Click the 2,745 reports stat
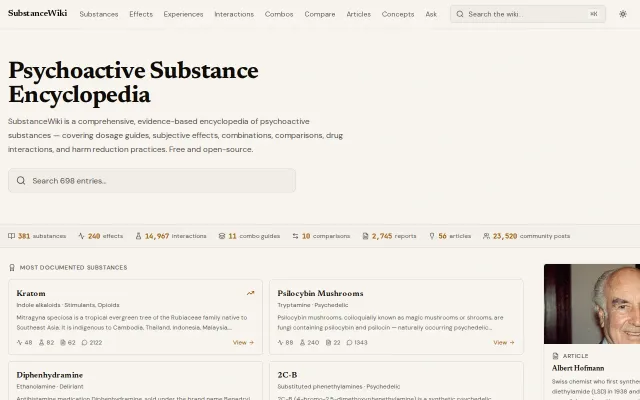640x400 pixels. click(x=389, y=236)
